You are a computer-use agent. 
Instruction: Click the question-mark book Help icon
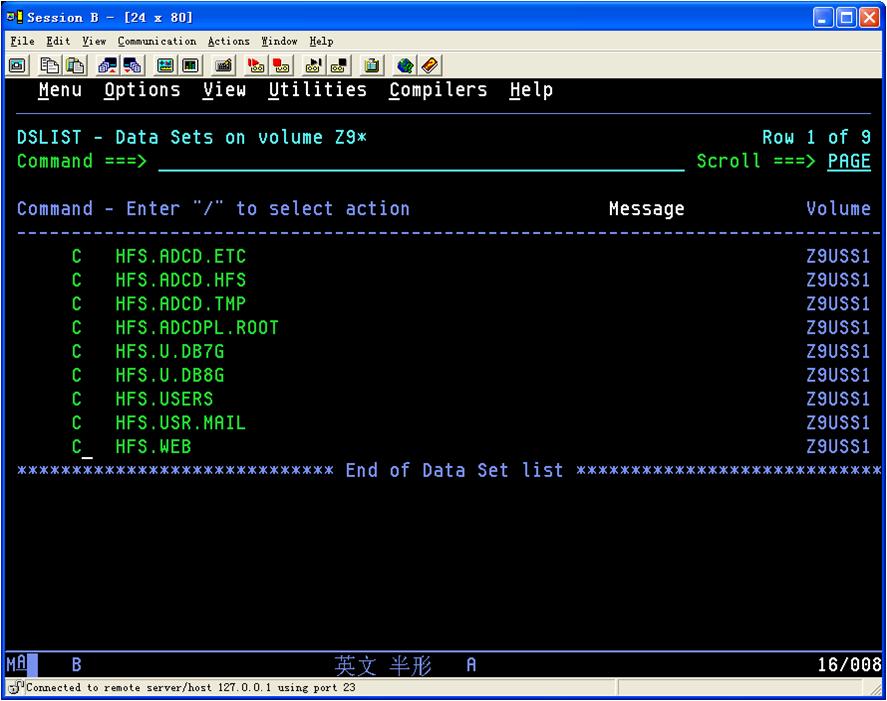pyautogui.click(x=430, y=66)
